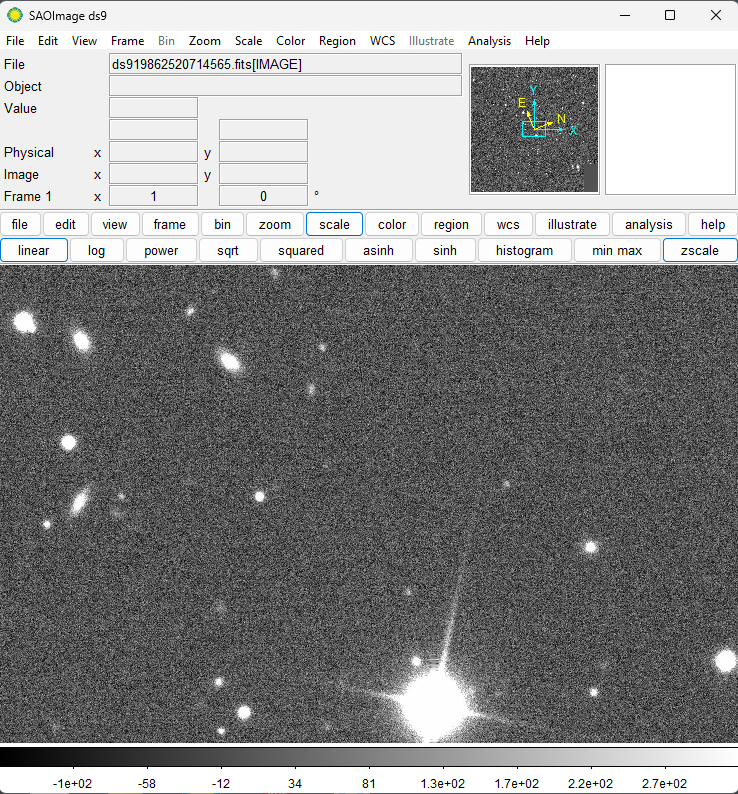Open the View menu
This screenshot has height=794, width=738.
point(84,41)
